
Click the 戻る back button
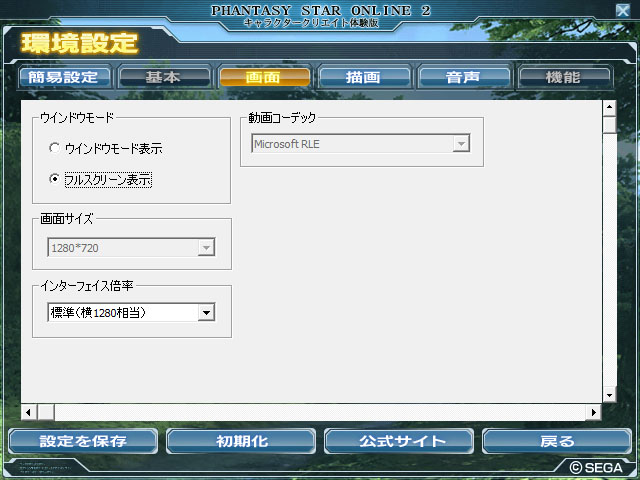click(x=557, y=441)
